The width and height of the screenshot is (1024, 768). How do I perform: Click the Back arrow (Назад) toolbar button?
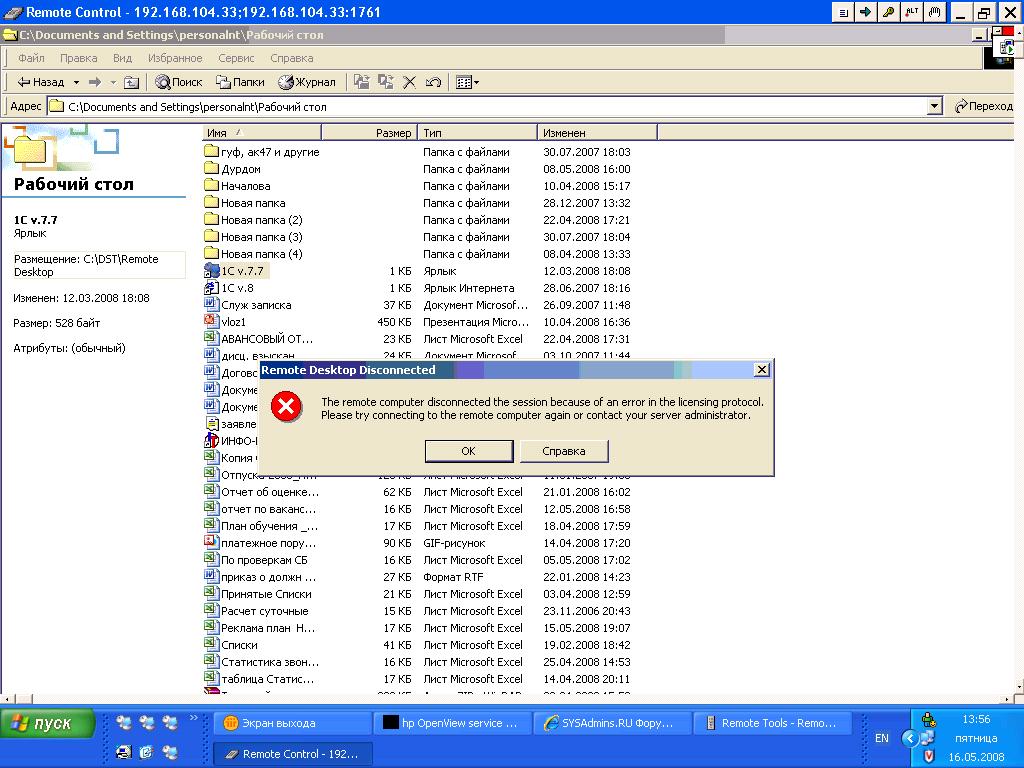(x=40, y=82)
